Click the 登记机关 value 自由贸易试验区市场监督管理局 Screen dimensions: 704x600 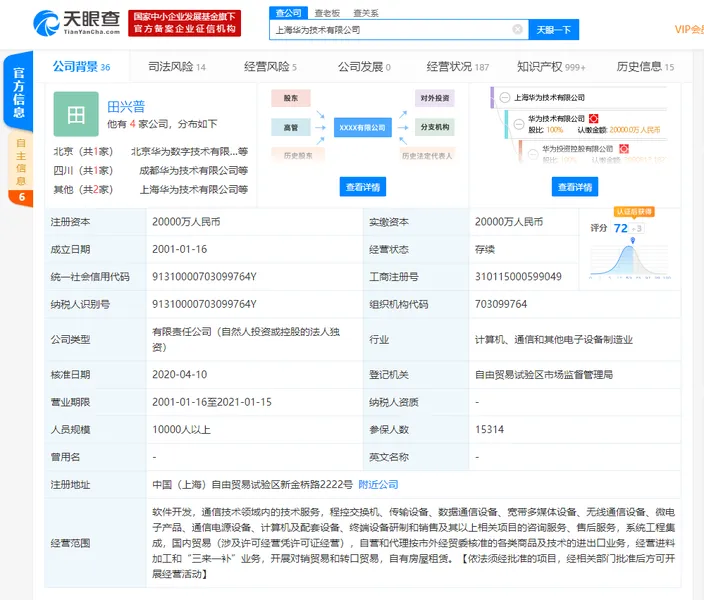[544, 375]
